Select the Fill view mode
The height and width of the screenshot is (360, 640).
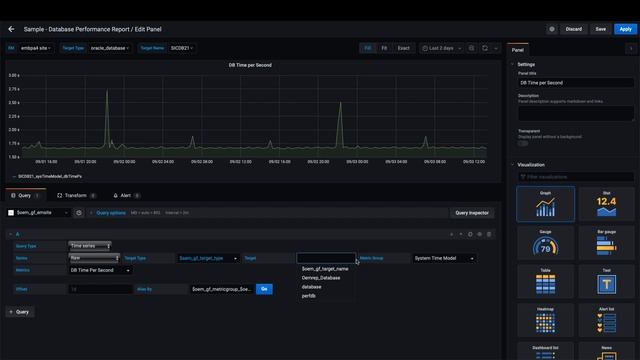368,48
